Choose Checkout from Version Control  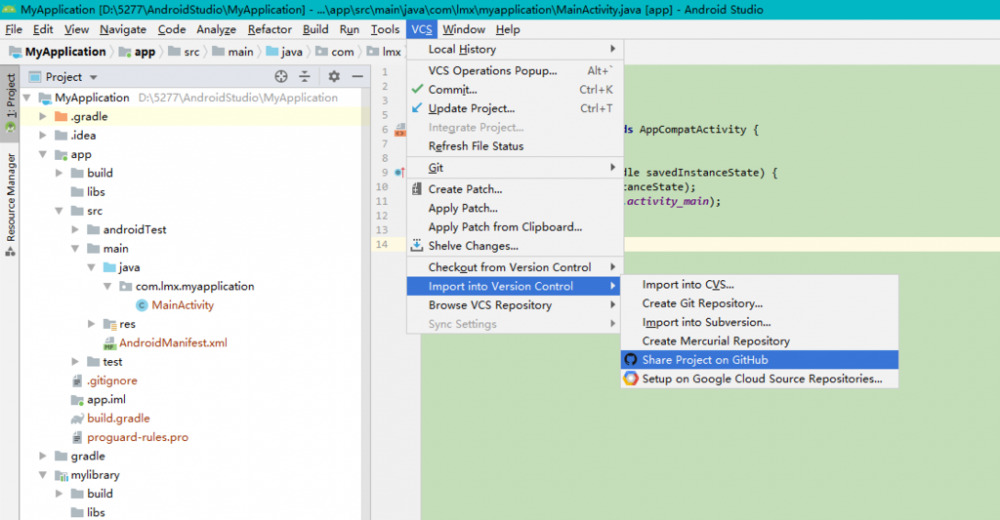click(x=509, y=267)
